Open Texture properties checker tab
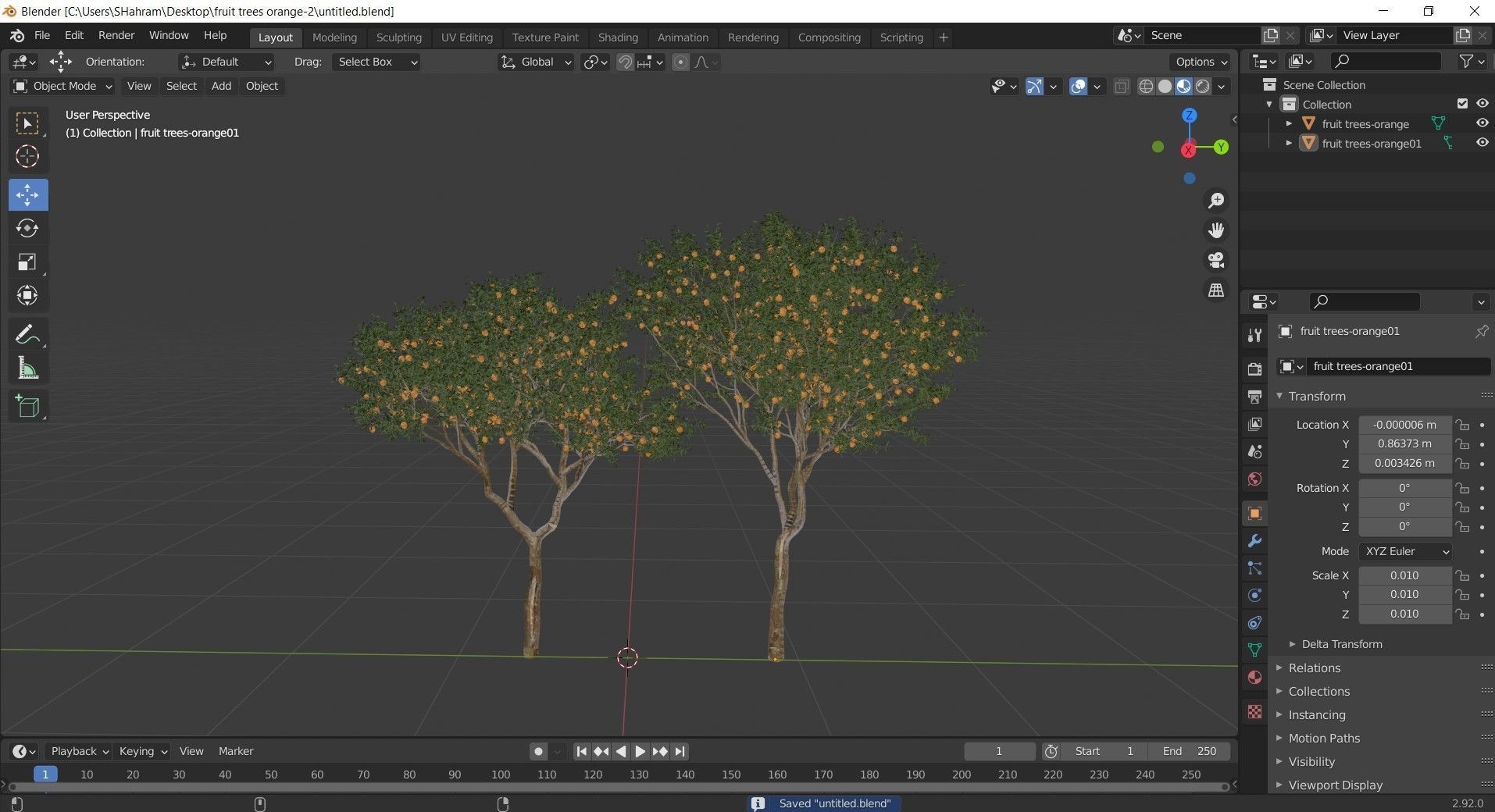This screenshot has height=812, width=1495. coord(1254,711)
